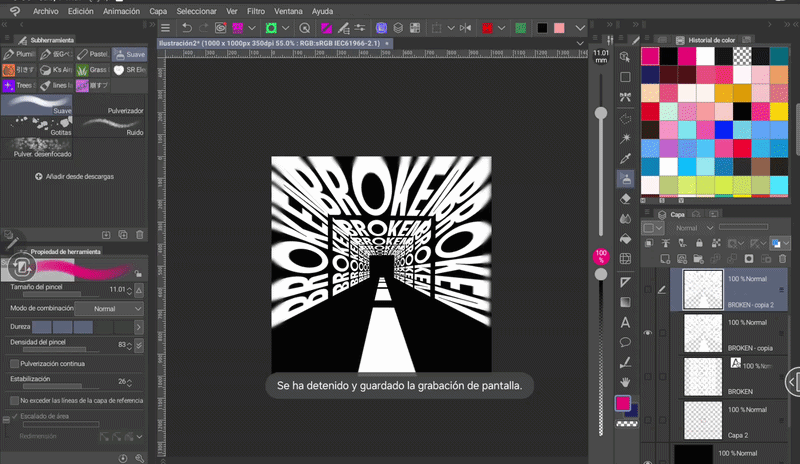Open the layer blend mode Normal dropdown
The image size is (800, 464).
click(x=690, y=228)
